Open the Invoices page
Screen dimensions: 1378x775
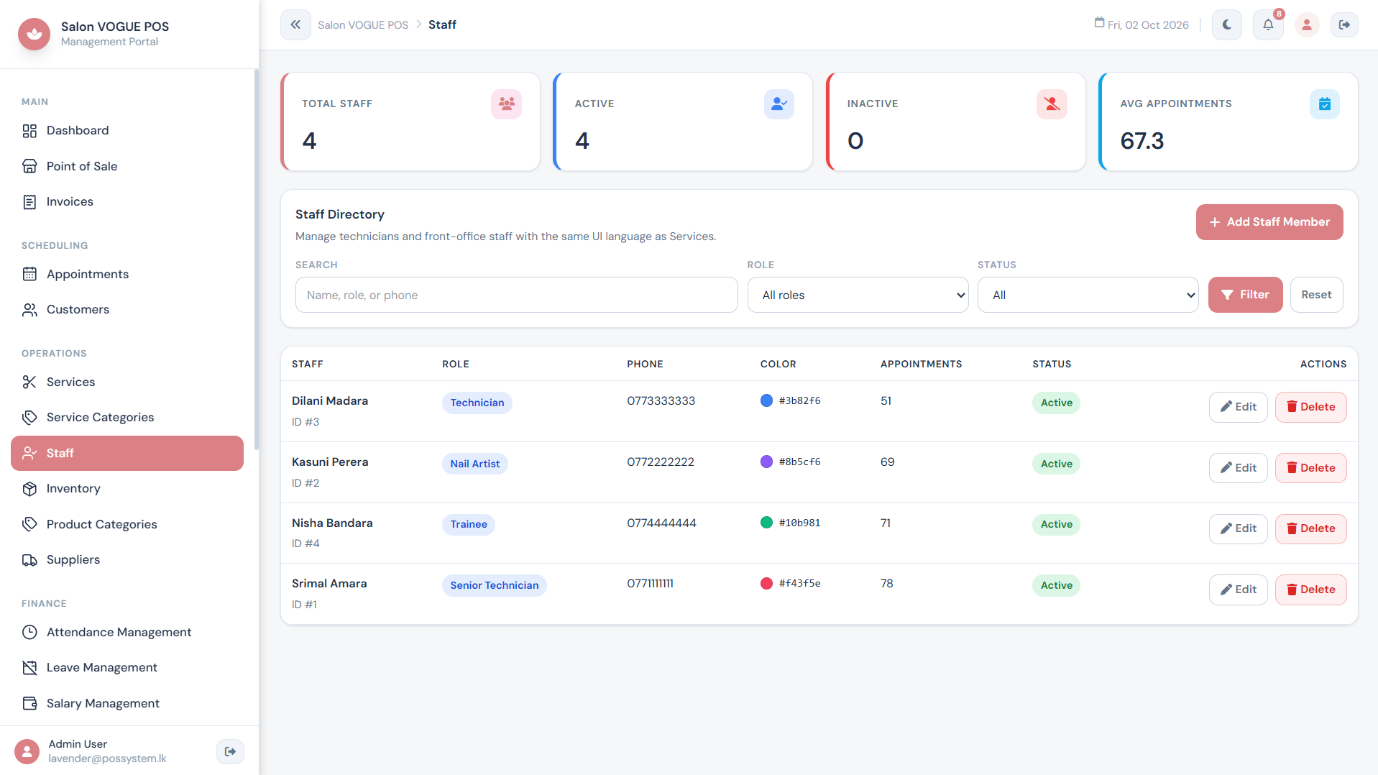click(x=127, y=202)
